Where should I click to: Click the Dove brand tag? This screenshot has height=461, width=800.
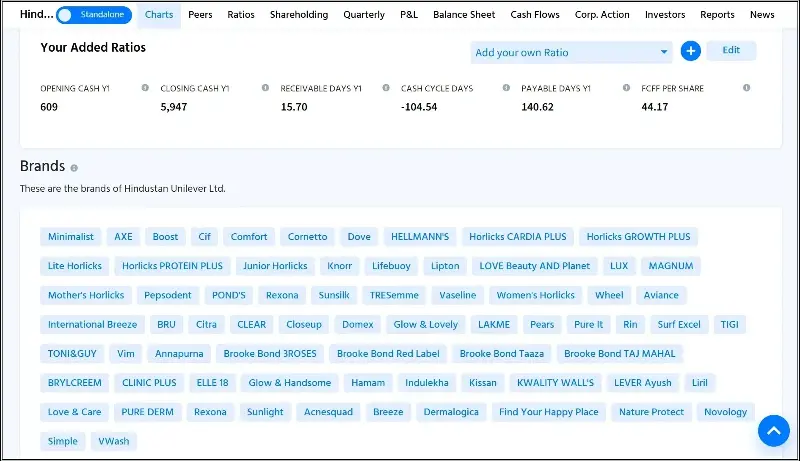(x=359, y=237)
